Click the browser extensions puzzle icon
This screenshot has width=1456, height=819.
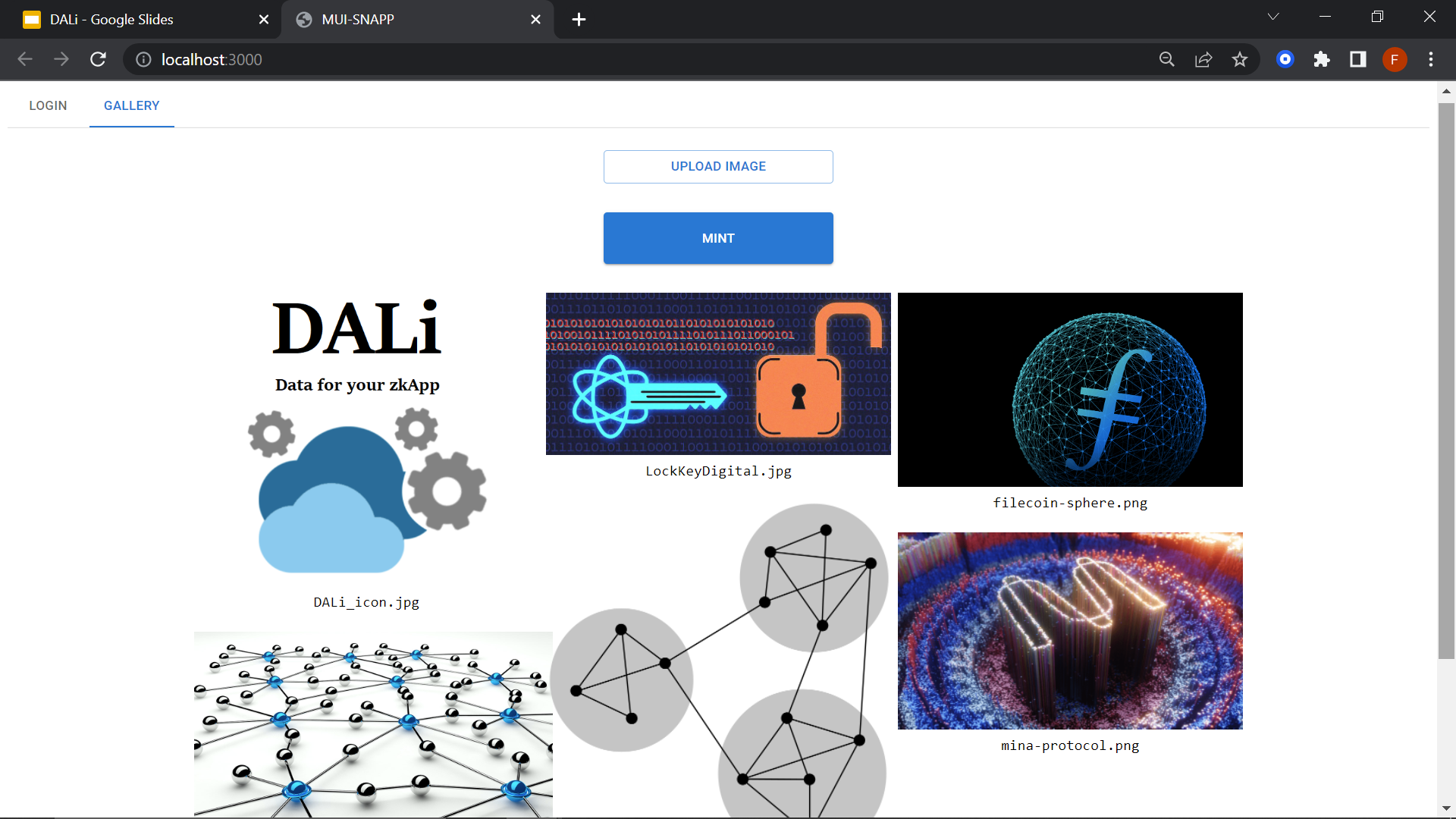(1322, 59)
